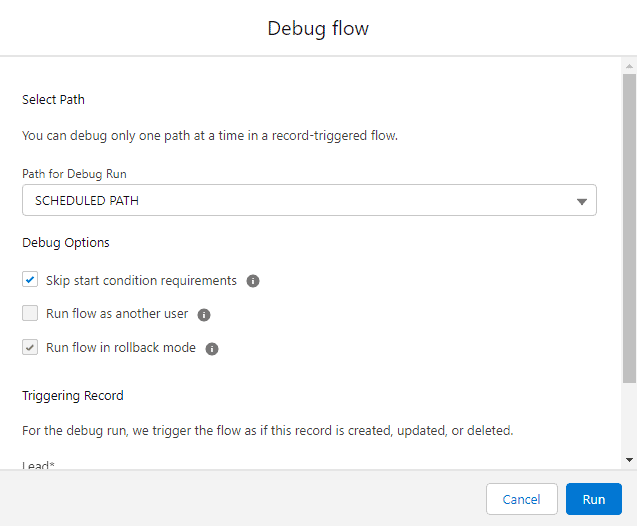Image resolution: width=637 pixels, height=526 pixels.
Task: Click scrollbar up arrow at top
Action: click(628, 67)
